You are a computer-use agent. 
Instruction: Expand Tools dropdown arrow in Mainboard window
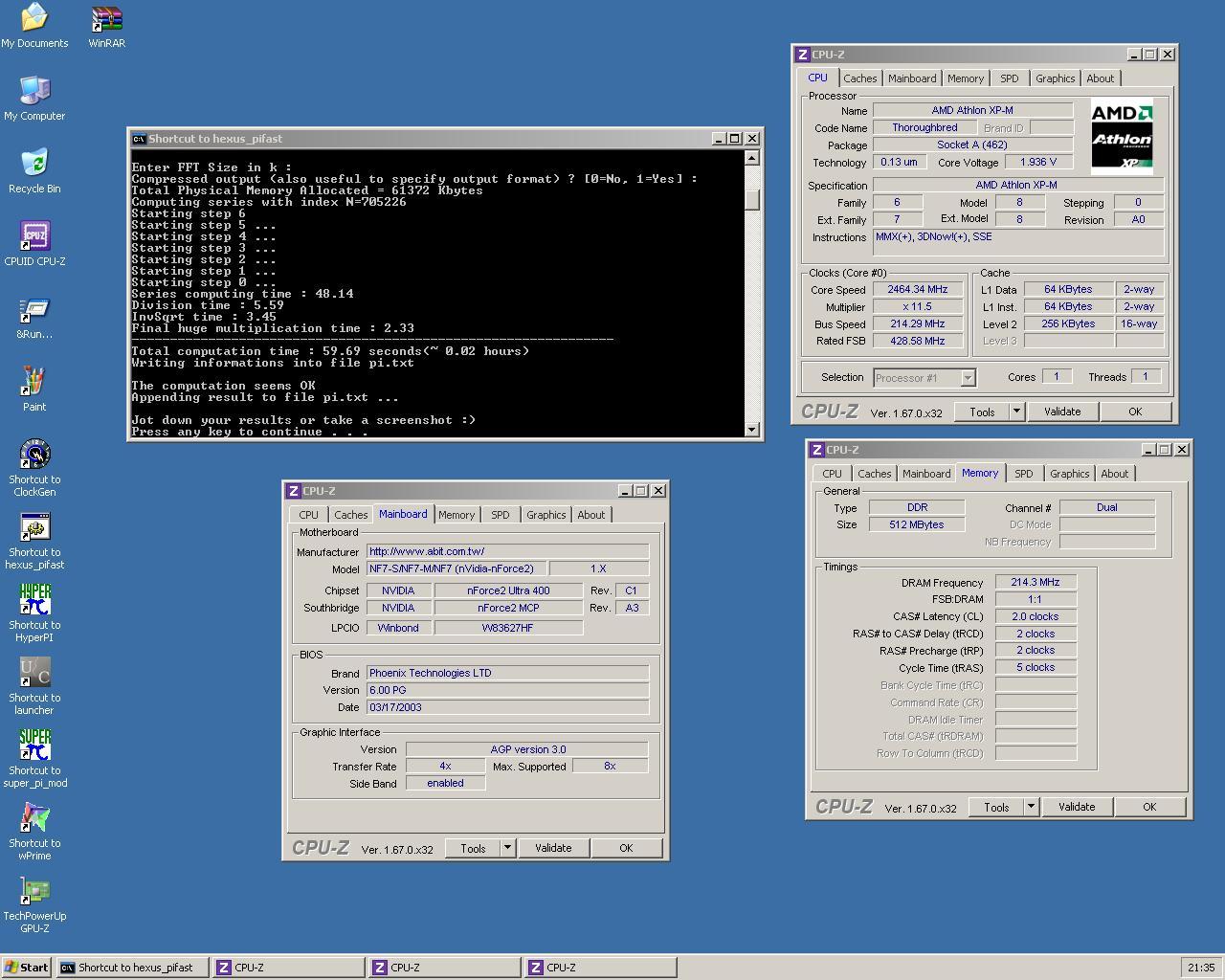tap(507, 849)
